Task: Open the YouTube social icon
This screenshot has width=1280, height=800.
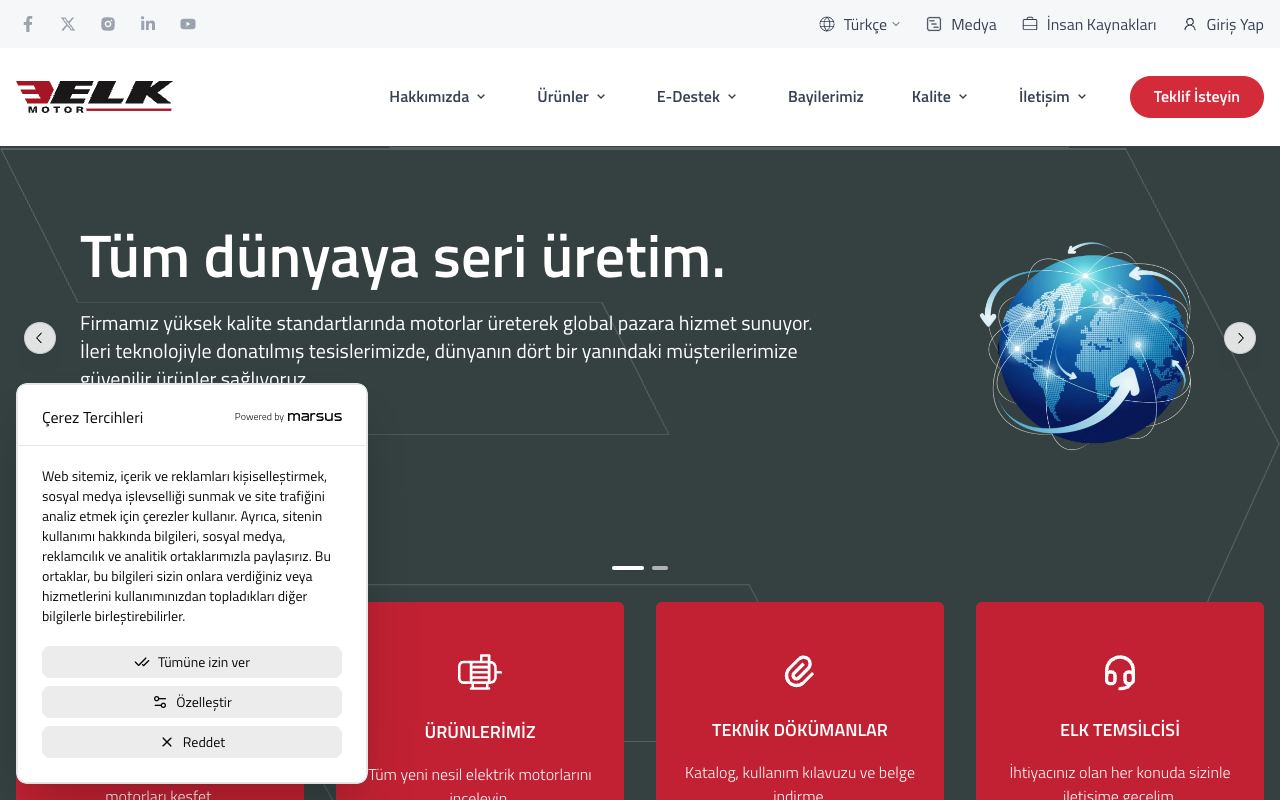Action: [x=188, y=24]
